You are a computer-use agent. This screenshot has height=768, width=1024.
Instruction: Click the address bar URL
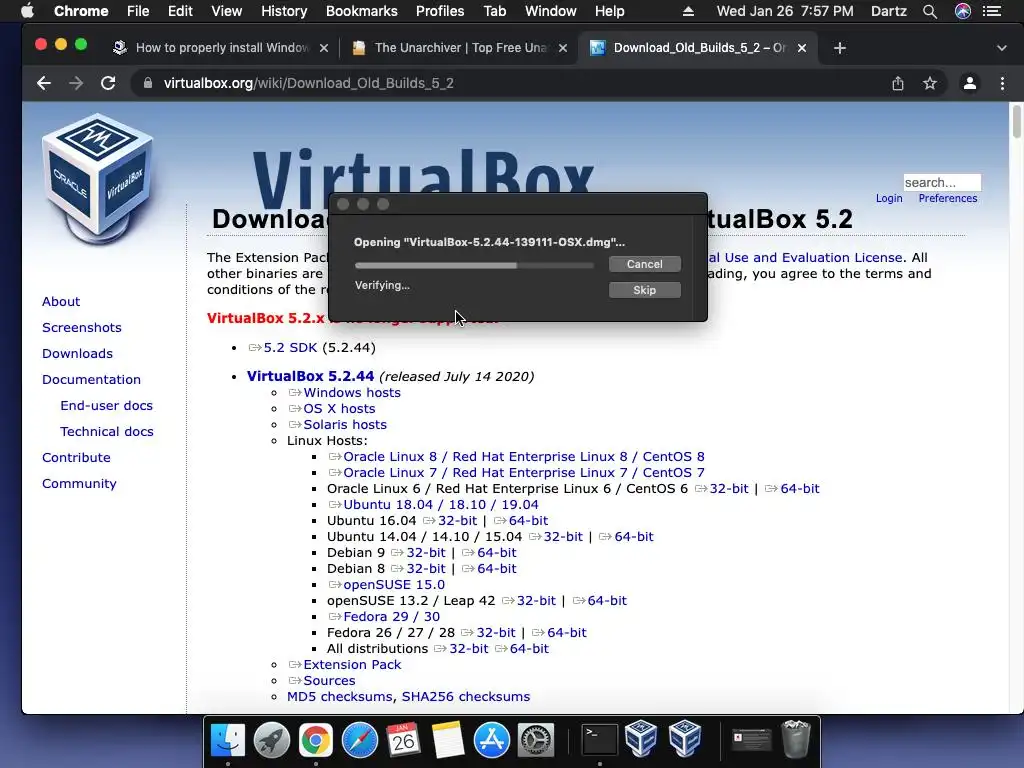pos(308,83)
